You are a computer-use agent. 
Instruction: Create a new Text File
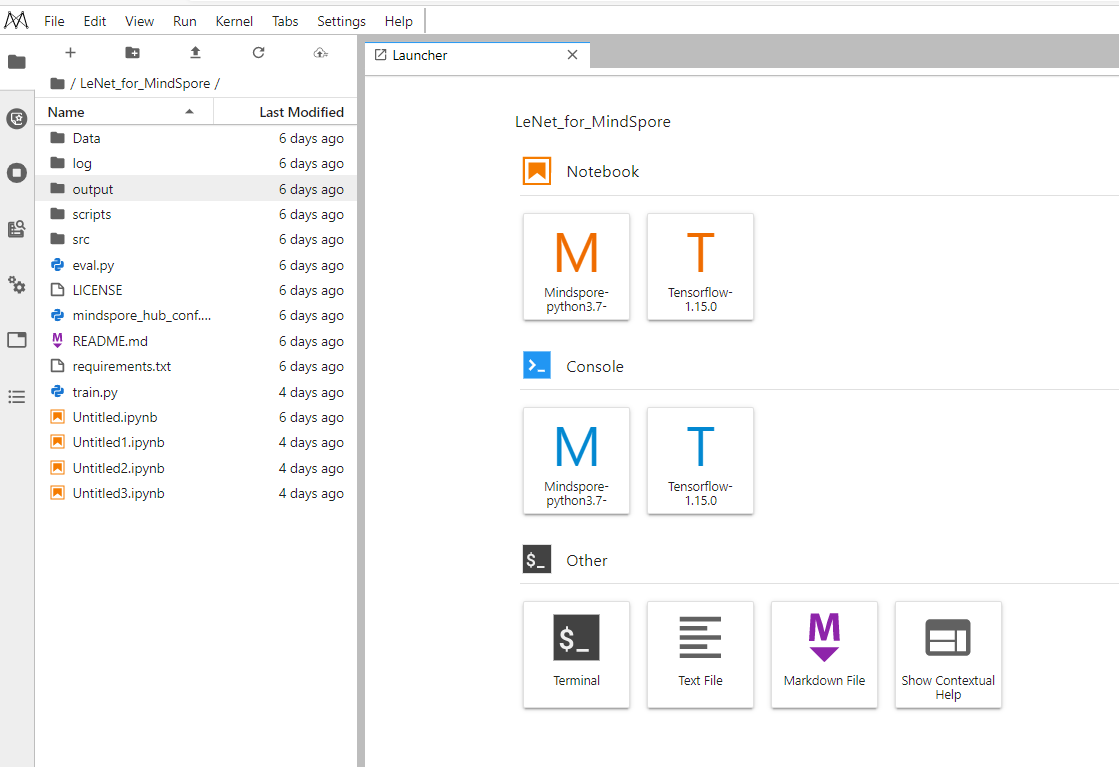700,655
